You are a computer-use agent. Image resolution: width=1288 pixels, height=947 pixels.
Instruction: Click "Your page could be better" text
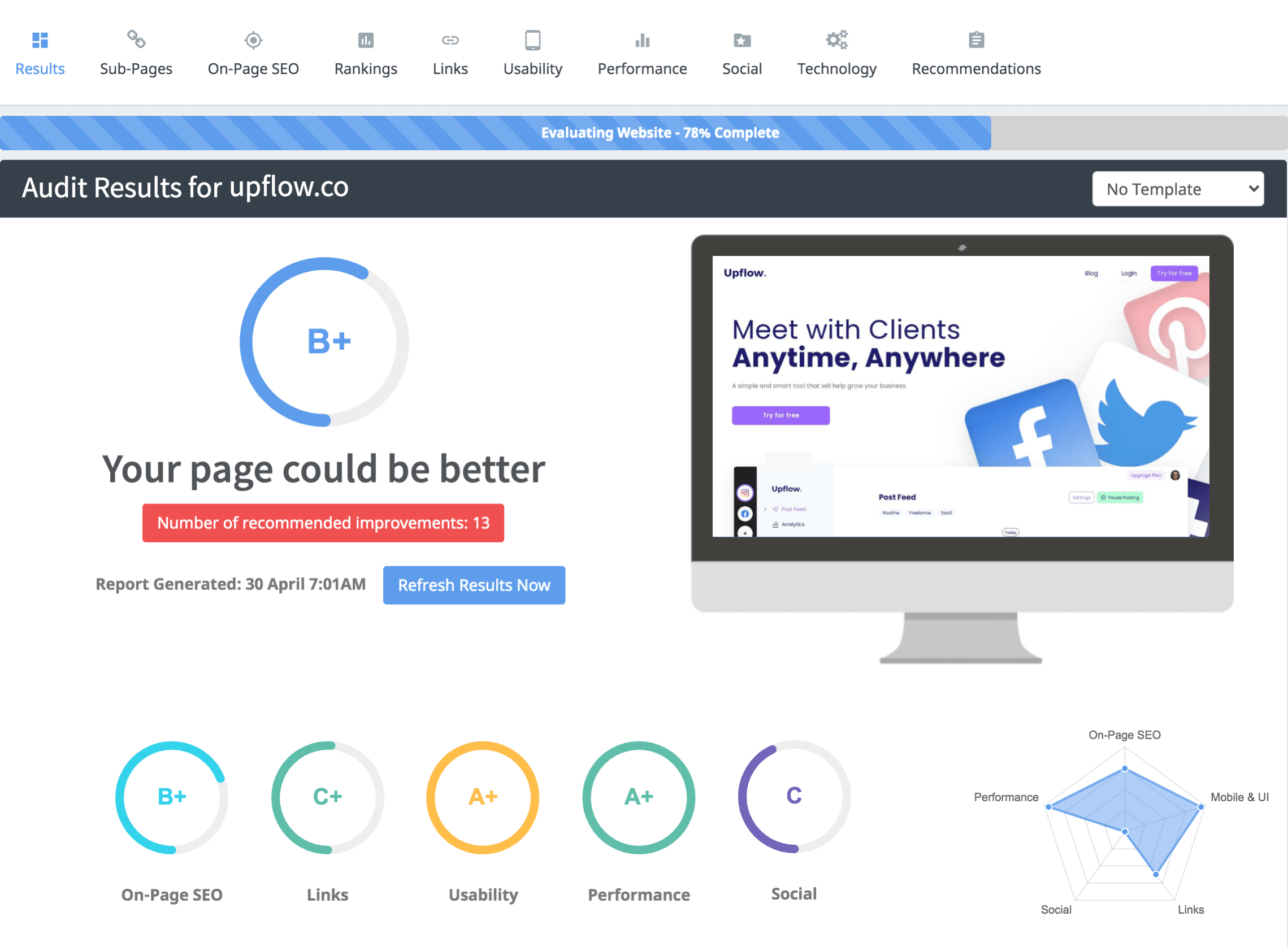point(323,469)
